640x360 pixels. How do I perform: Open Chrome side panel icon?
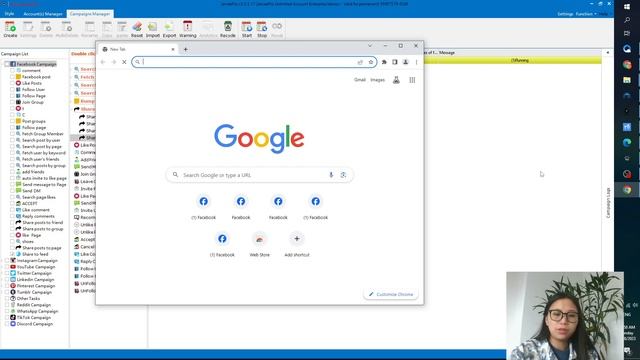395,62
